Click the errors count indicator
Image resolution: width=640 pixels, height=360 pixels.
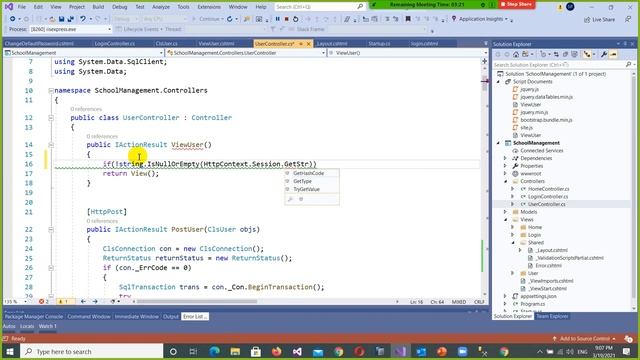[44, 302]
